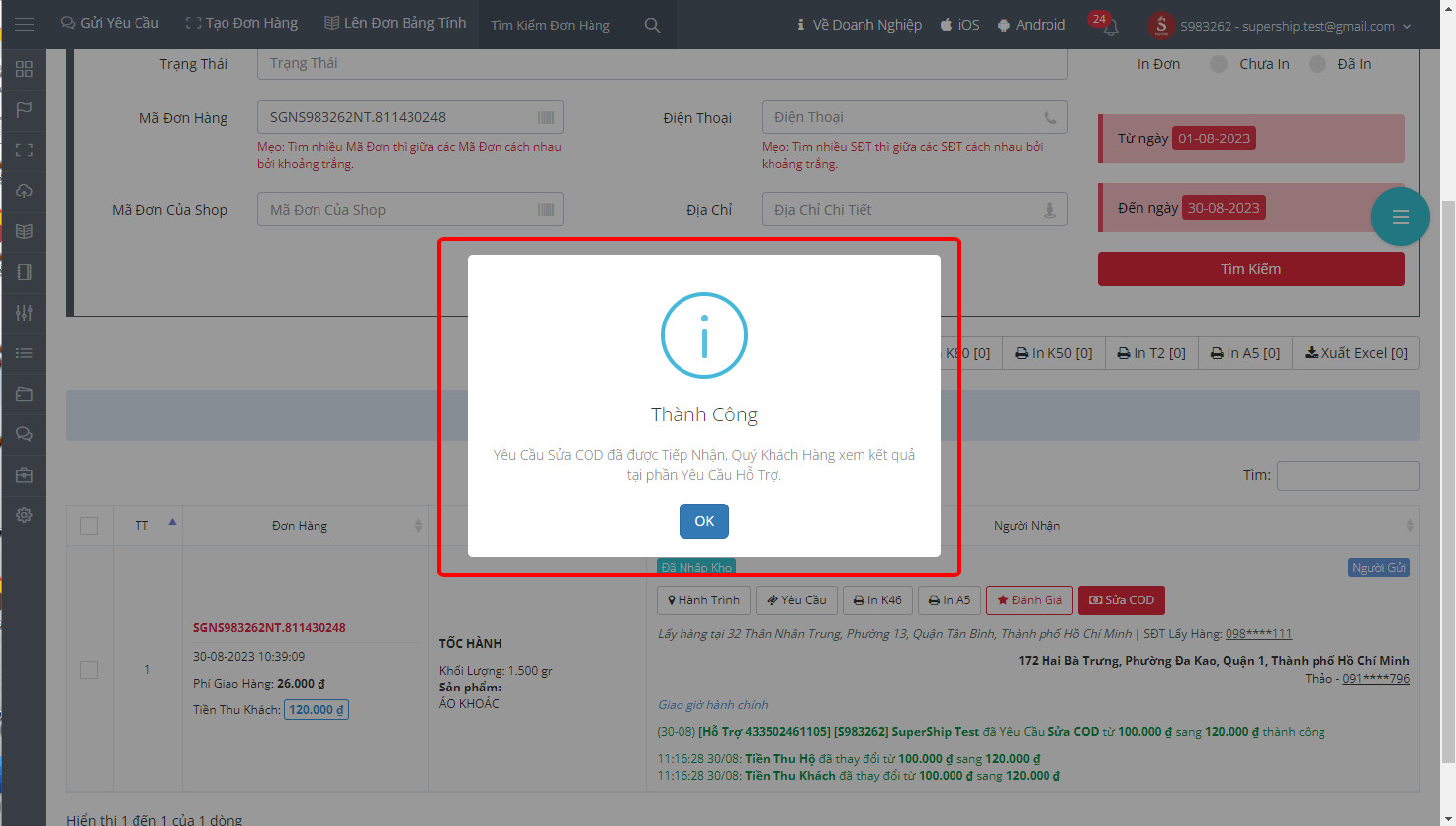
Task: Click barcode icon in Mã Đơn Của Shop field
Action: [x=546, y=209]
